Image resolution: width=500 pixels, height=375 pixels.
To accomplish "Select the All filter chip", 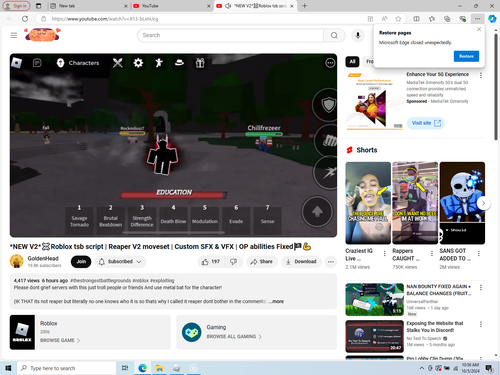I will click(352, 61).
